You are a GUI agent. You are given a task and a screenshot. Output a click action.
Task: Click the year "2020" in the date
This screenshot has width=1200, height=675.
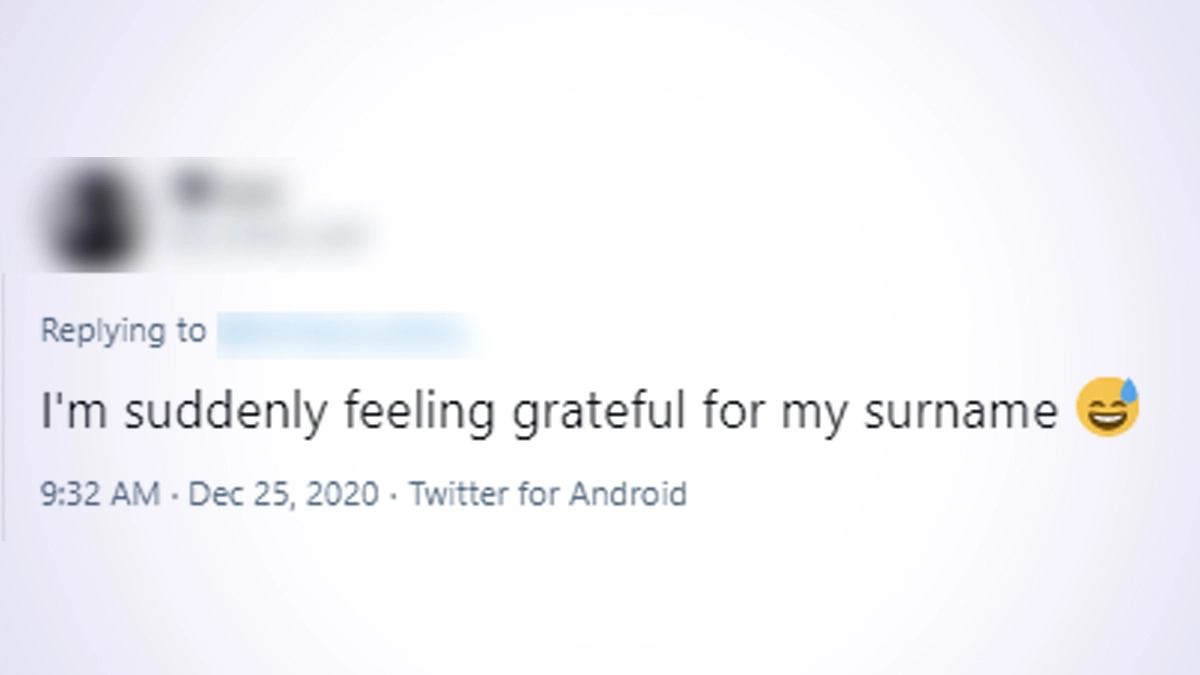344,494
